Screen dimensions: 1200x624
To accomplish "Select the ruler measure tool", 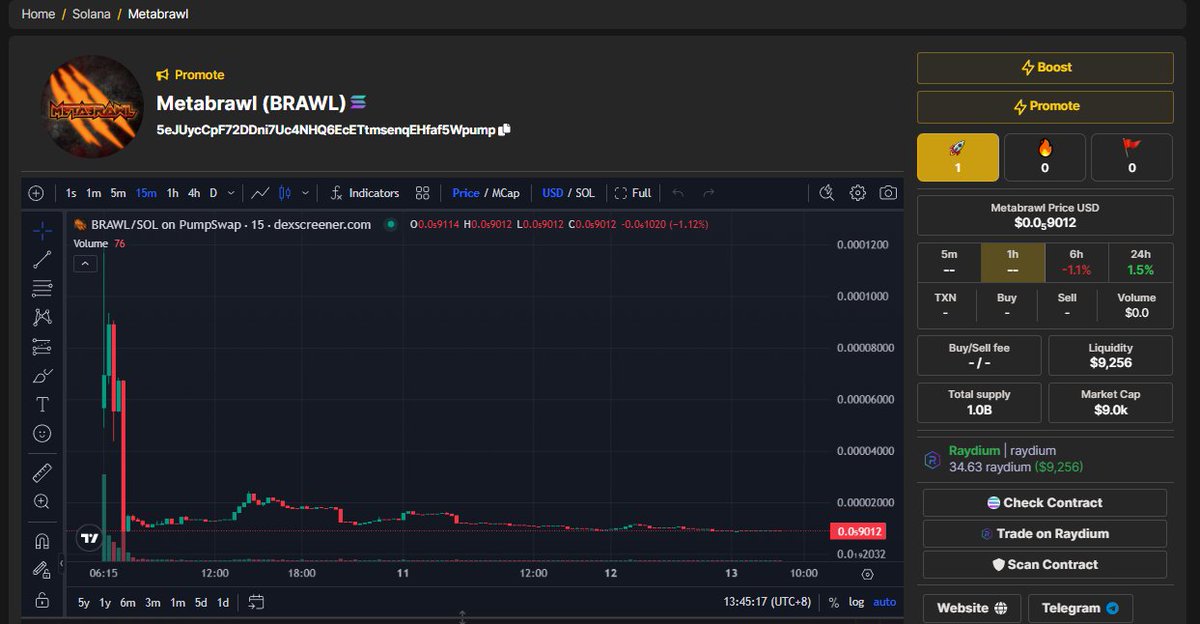I will pyautogui.click(x=42, y=473).
